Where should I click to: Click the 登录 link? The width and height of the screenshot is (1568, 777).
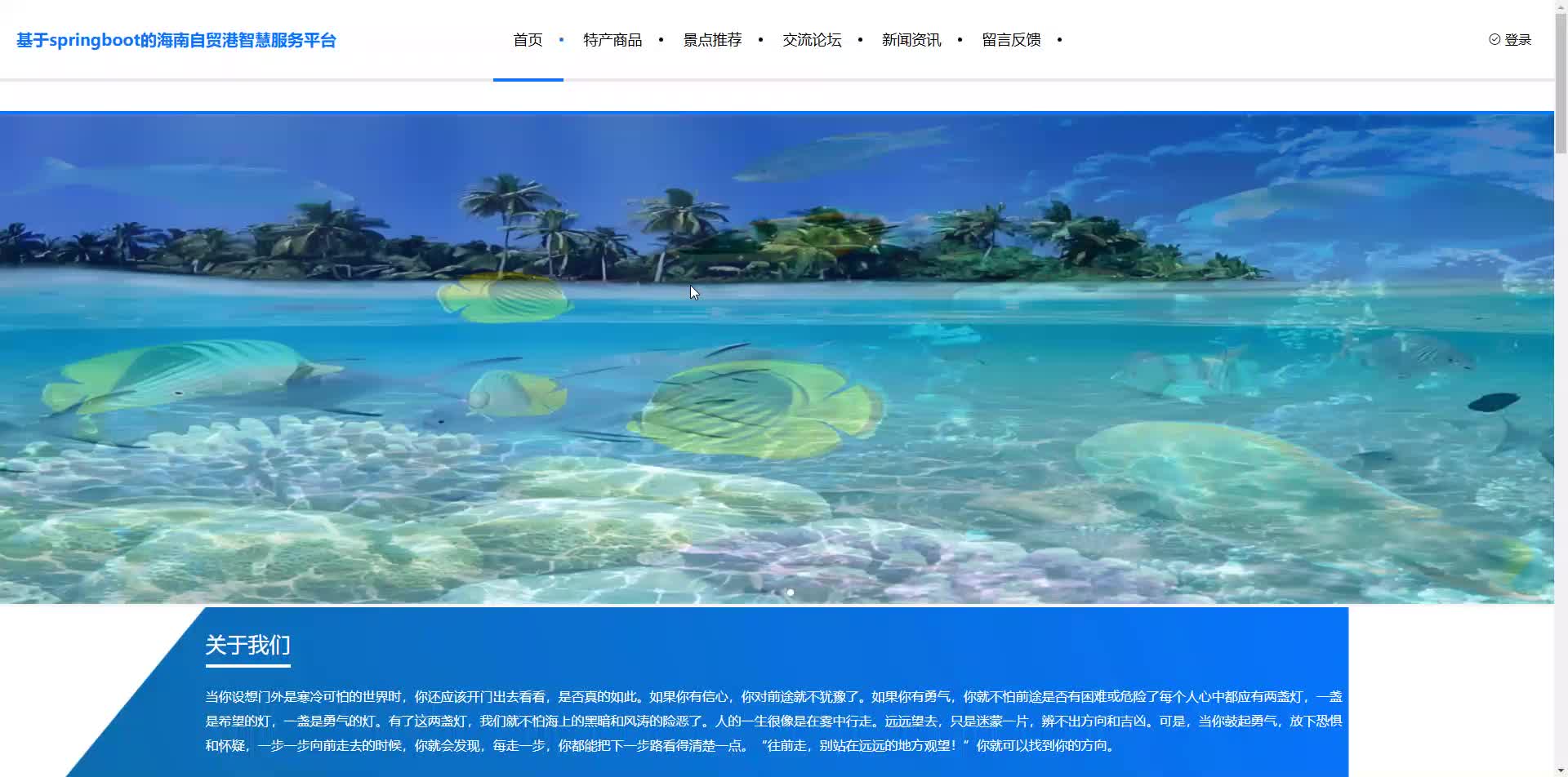[1517, 38]
